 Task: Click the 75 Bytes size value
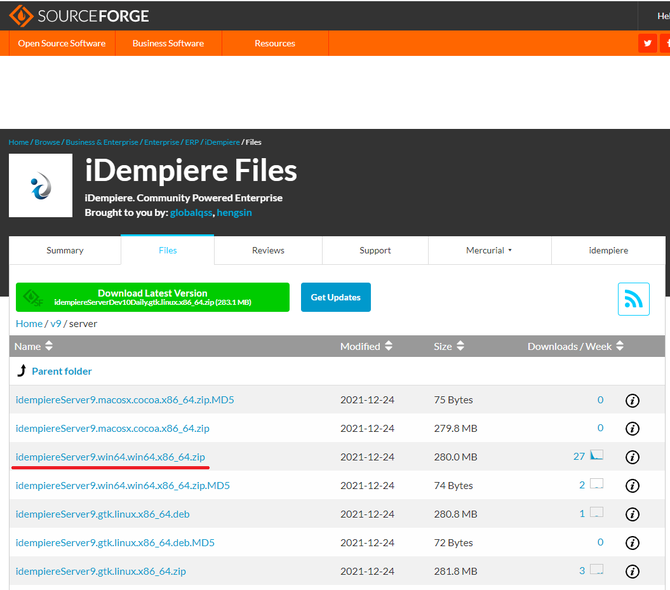point(453,400)
